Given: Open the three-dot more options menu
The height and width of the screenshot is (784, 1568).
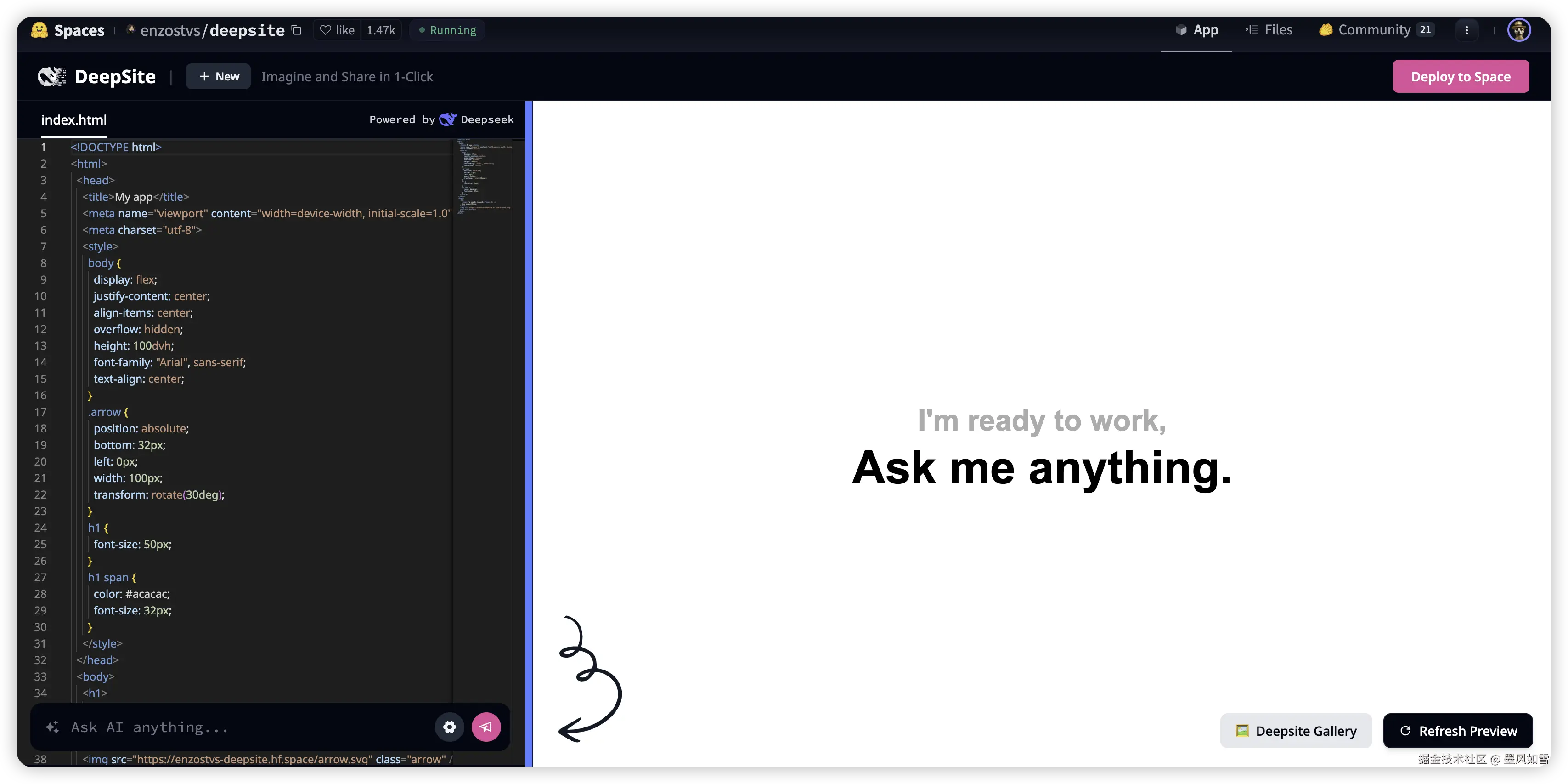Looking at the screenshot, I should 1466,30.
